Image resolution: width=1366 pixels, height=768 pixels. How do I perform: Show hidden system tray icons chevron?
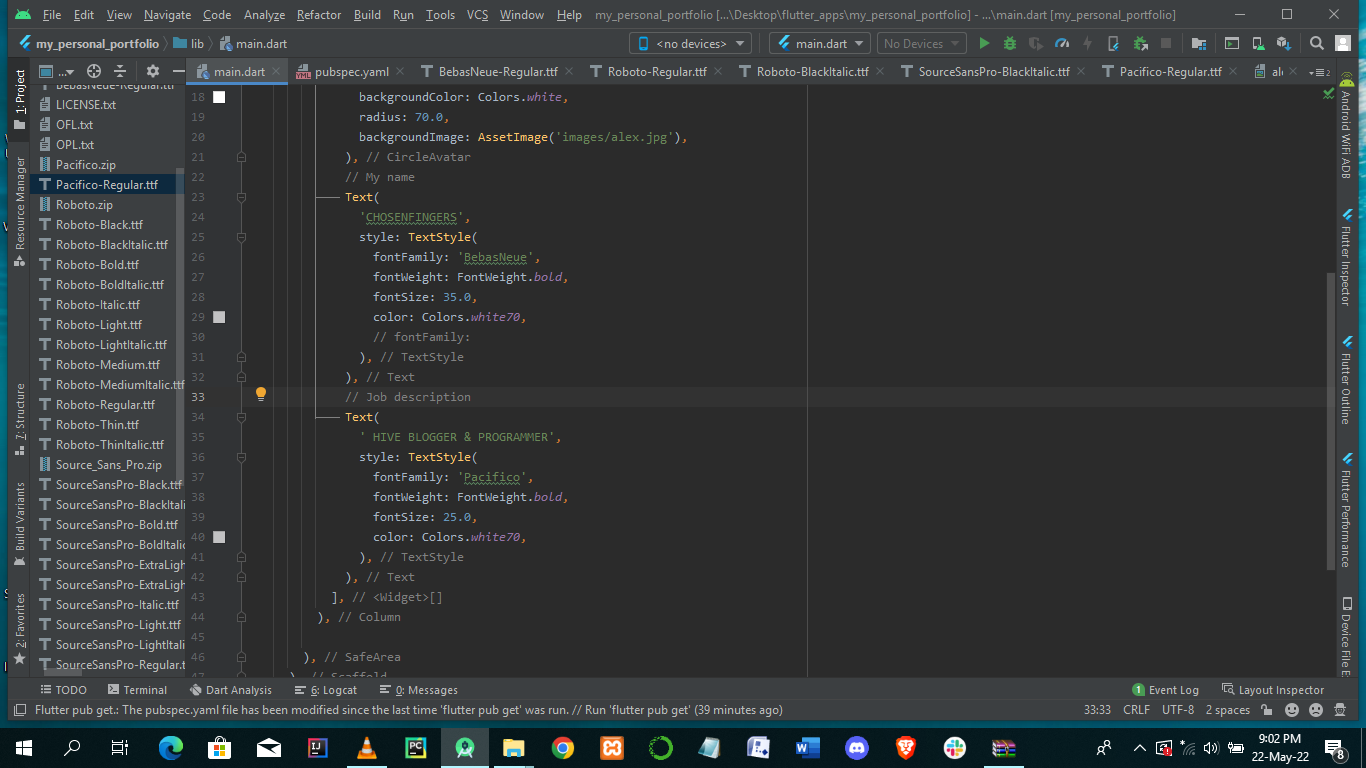click(x=1139, y=747)
